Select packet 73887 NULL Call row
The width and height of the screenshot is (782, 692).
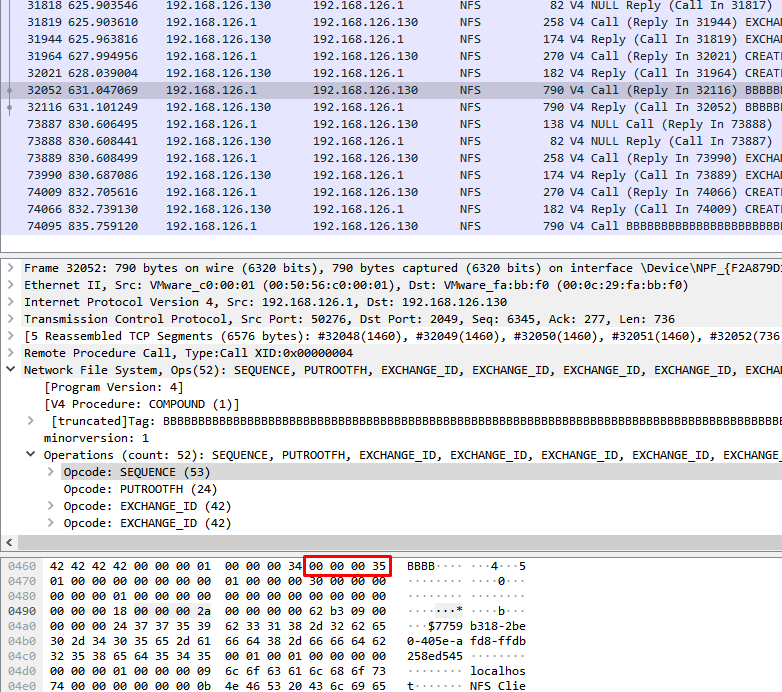(391, 124)
